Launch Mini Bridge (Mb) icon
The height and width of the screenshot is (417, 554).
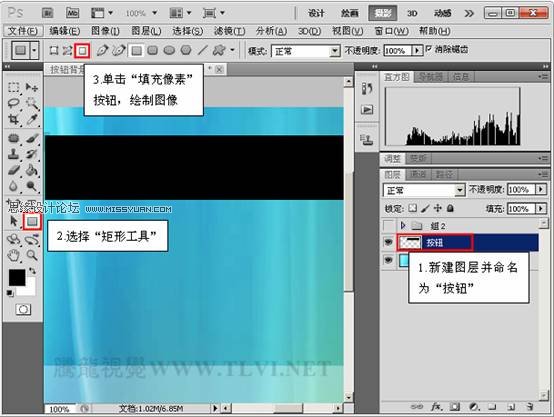72,13
